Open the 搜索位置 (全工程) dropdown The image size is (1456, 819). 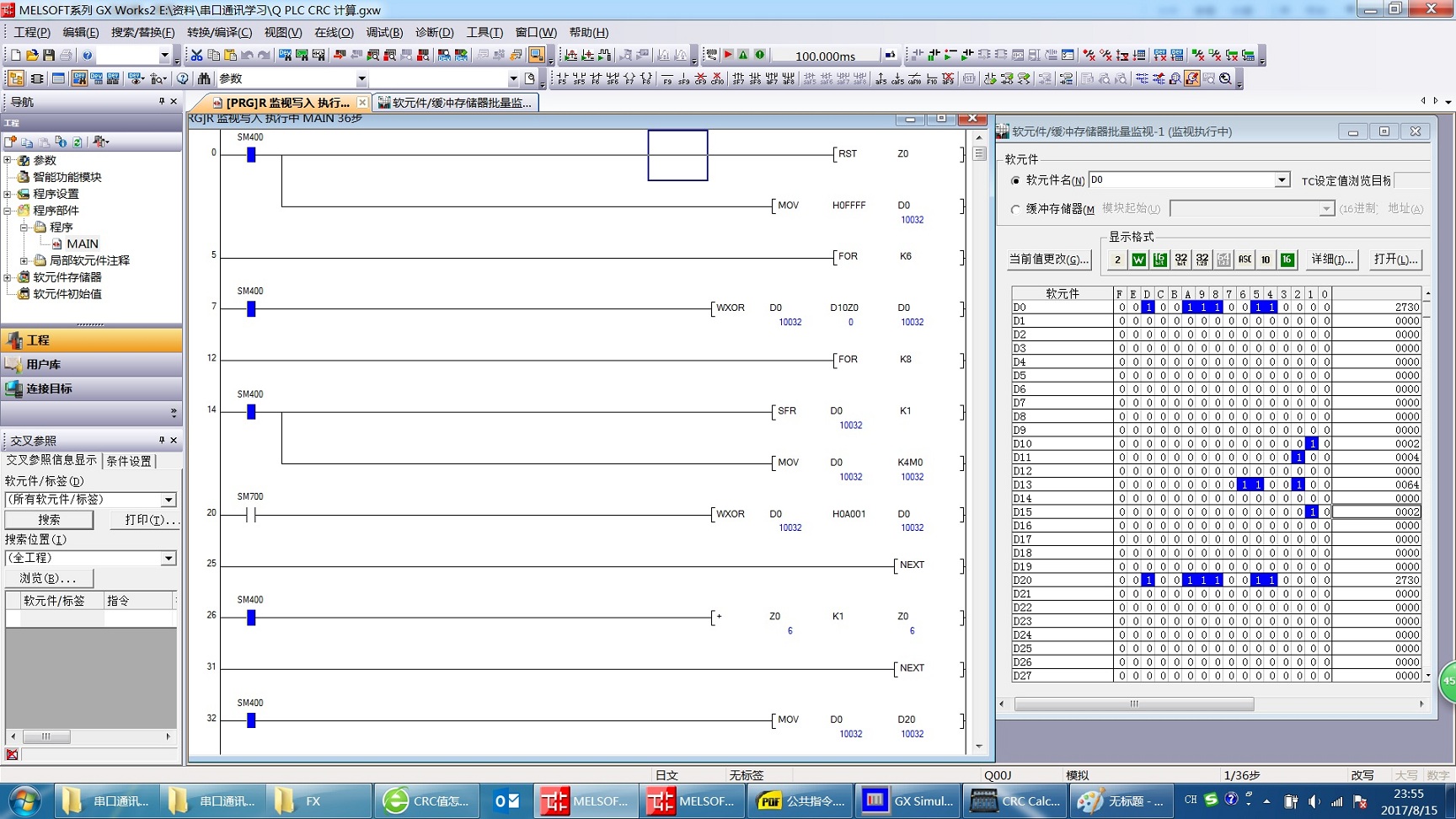[x=169, y=558]
